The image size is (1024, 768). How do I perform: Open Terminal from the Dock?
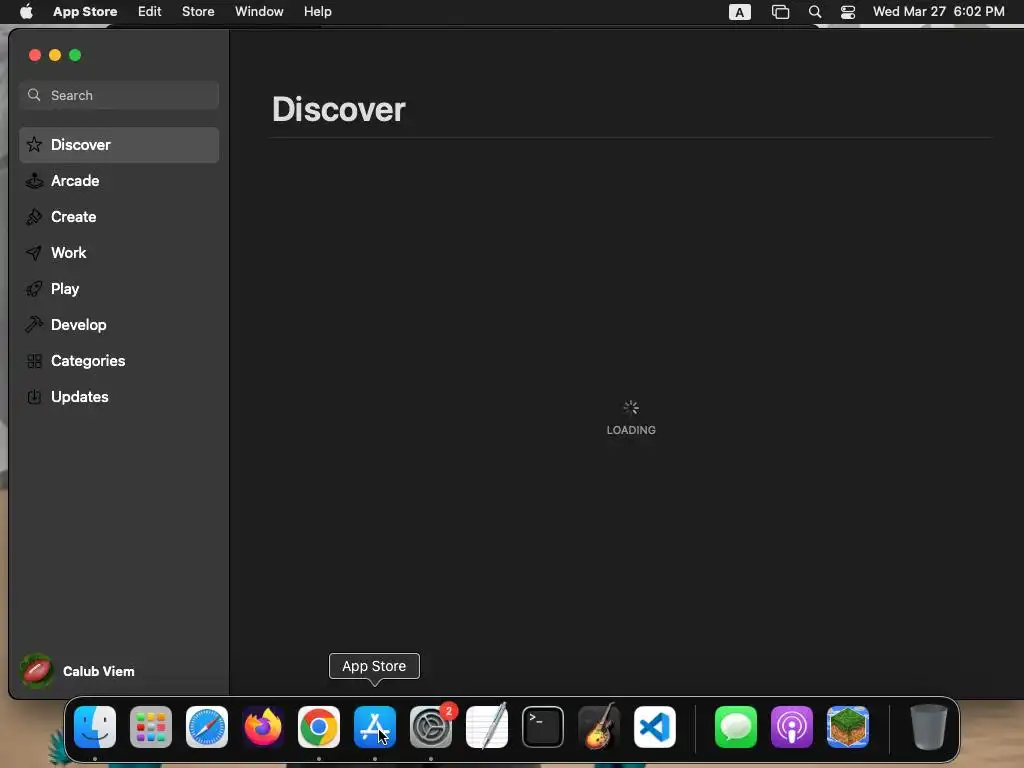pyautogui.click(x=543, y=727)
